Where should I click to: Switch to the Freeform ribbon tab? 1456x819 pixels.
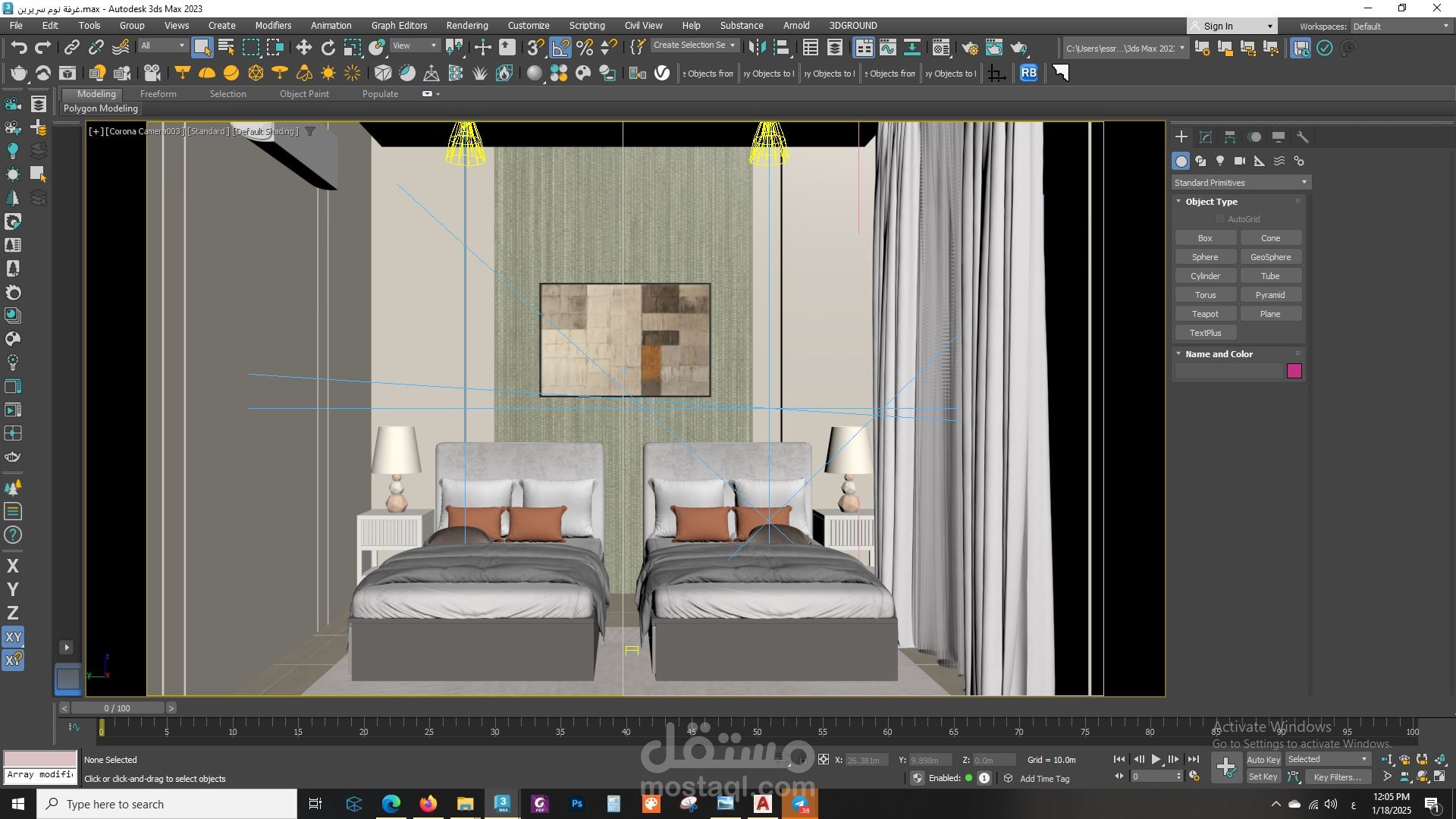click(x=158, y=94)
